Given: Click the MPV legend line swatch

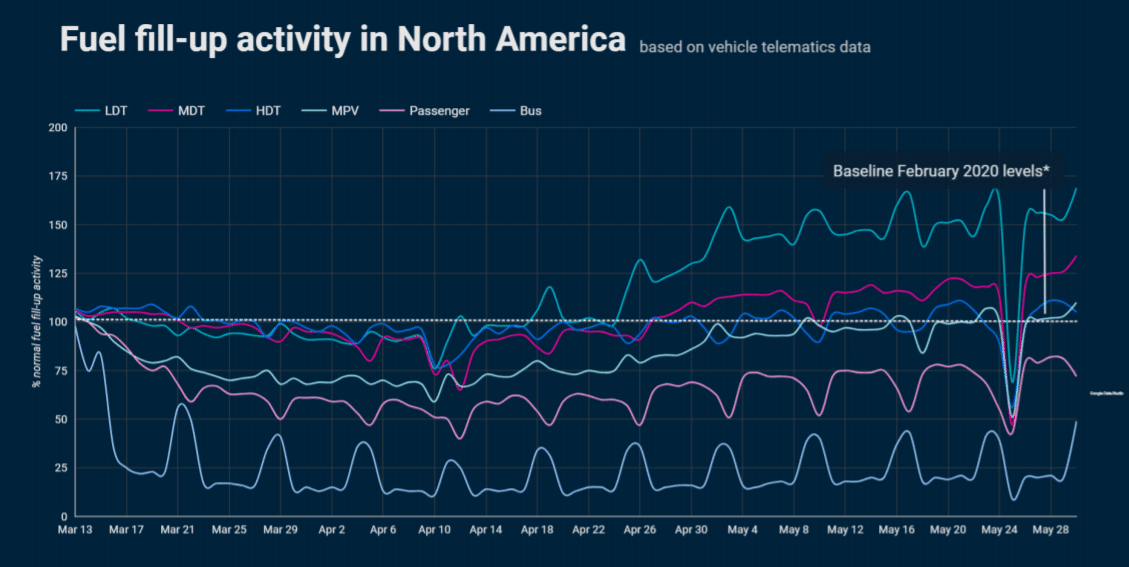Looking at the screenshot, I should click(312, 111).
